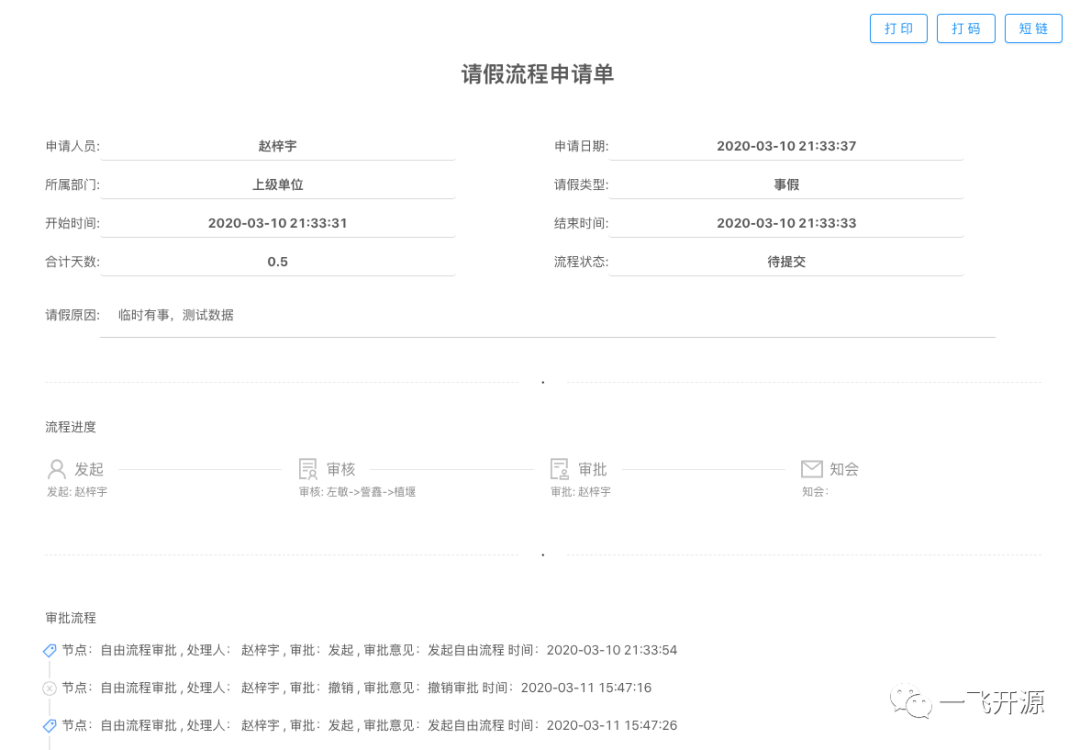The image size is (1080, 750).
Task: Click the 流程状态 field showing 待提交
Action: 786,262
